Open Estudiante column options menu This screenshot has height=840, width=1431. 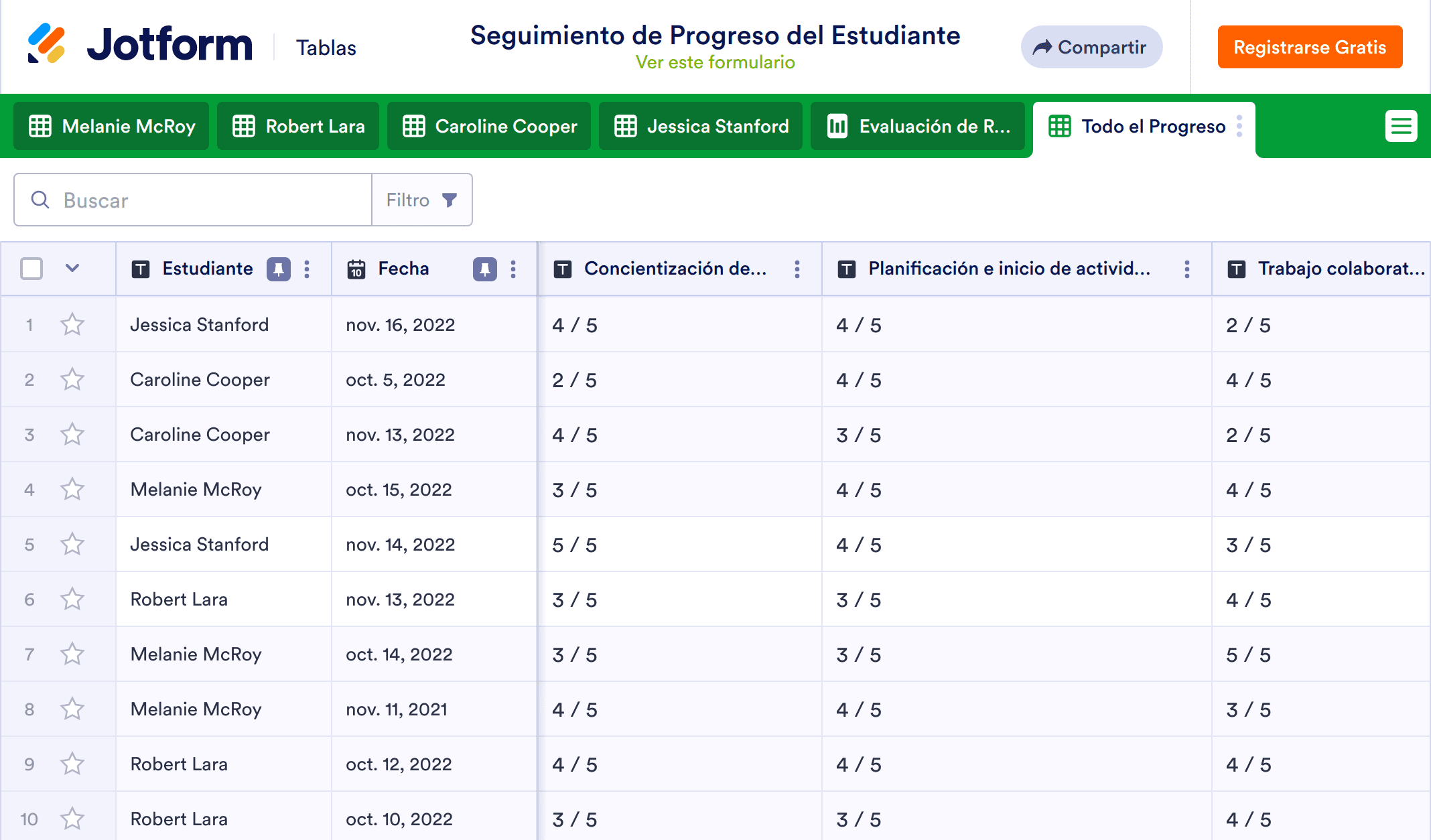click(307, 269)
